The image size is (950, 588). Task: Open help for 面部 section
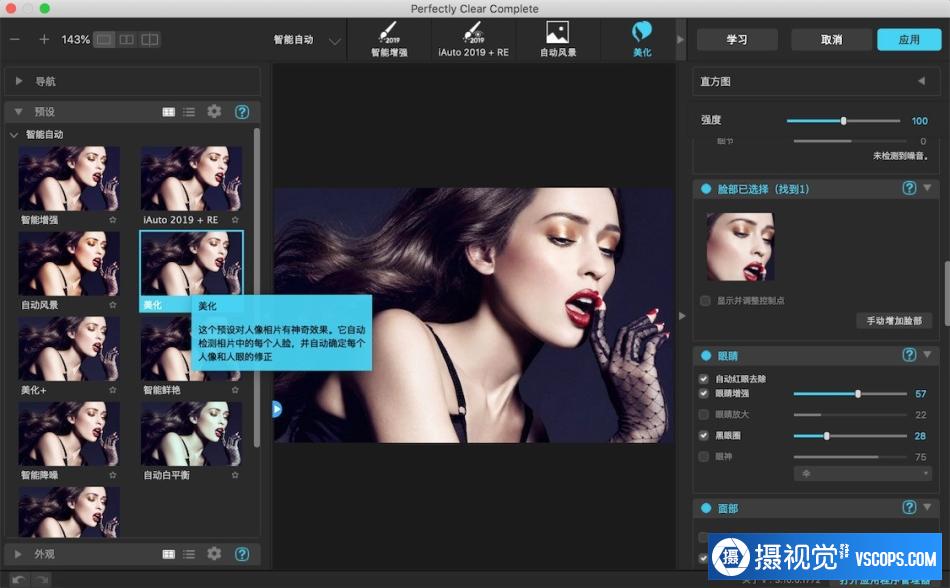(x=909, y=507)
